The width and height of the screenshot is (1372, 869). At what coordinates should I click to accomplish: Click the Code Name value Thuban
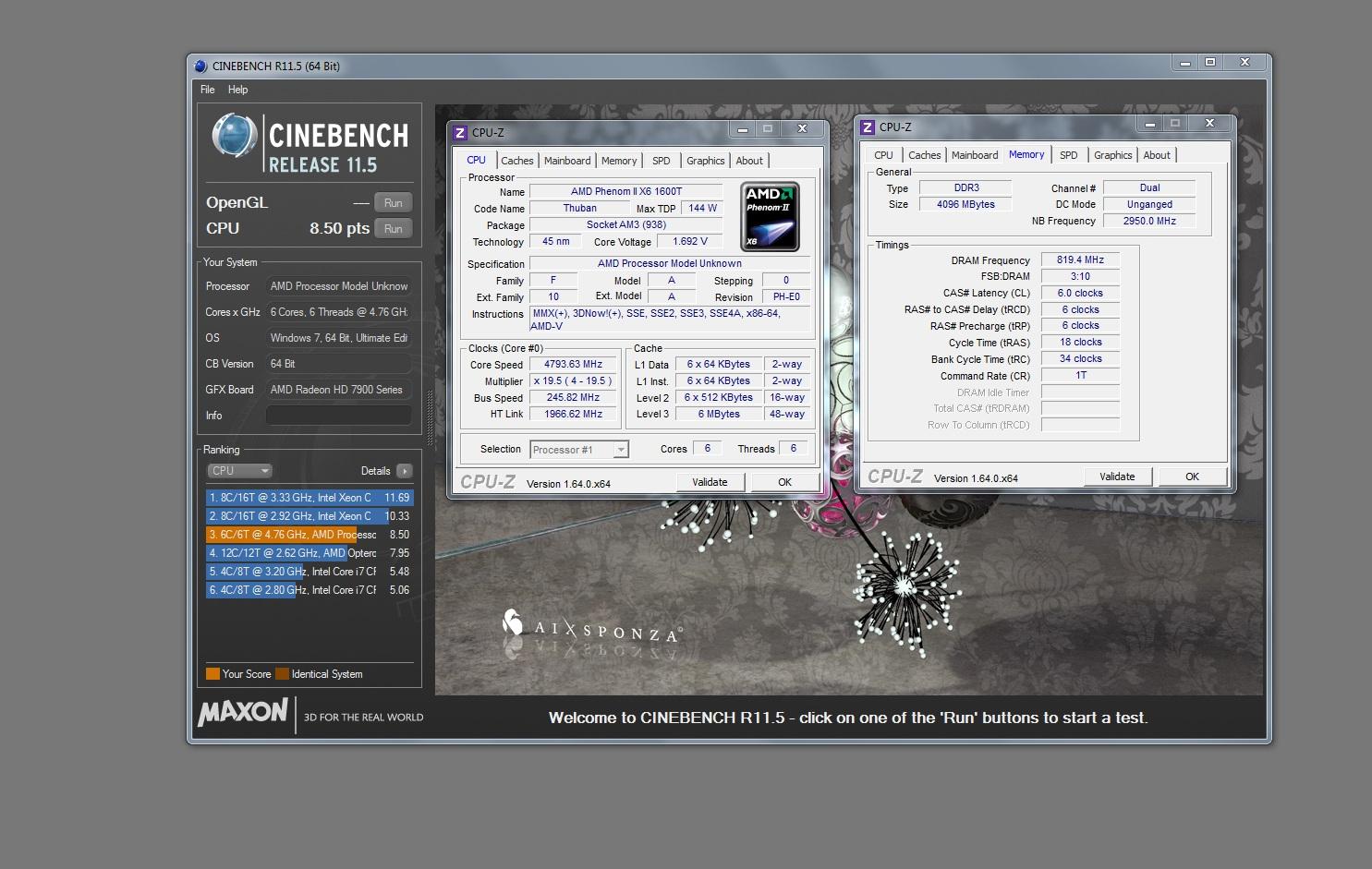point(580,209)
